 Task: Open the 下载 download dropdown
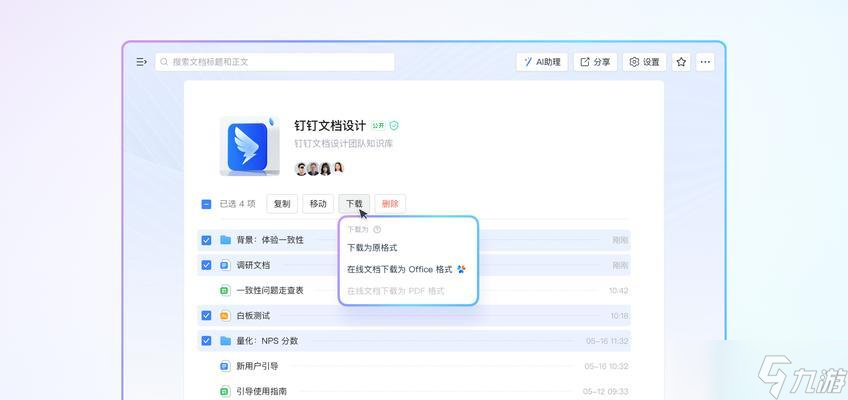click(x=354, y=204)
